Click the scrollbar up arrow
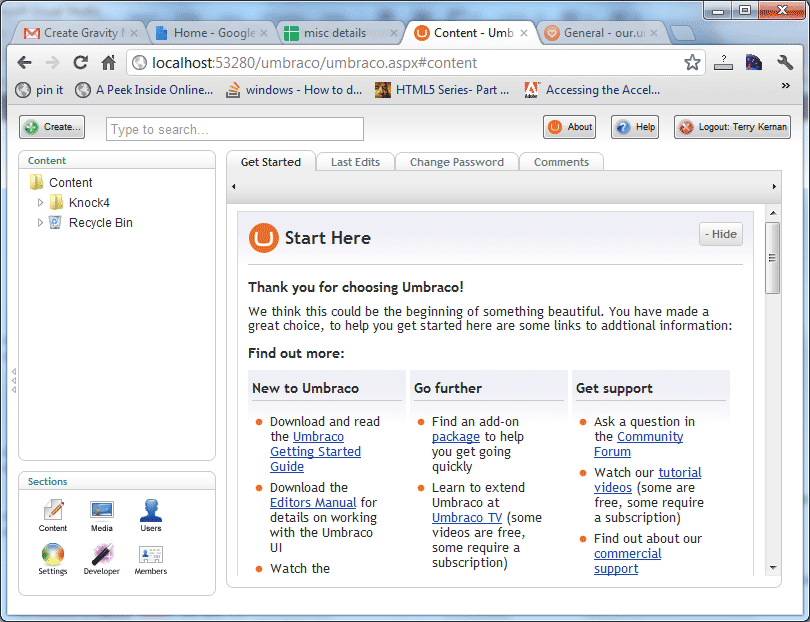The image size is (810, 622). coord(773,213)
